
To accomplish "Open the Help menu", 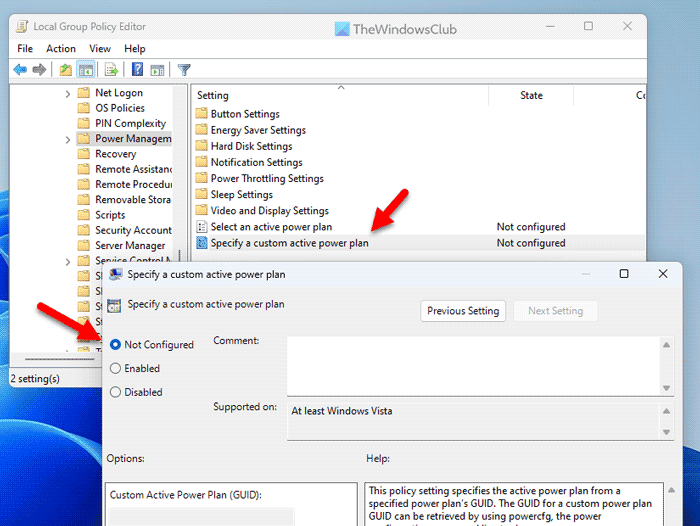I will [x=134, y=48].
